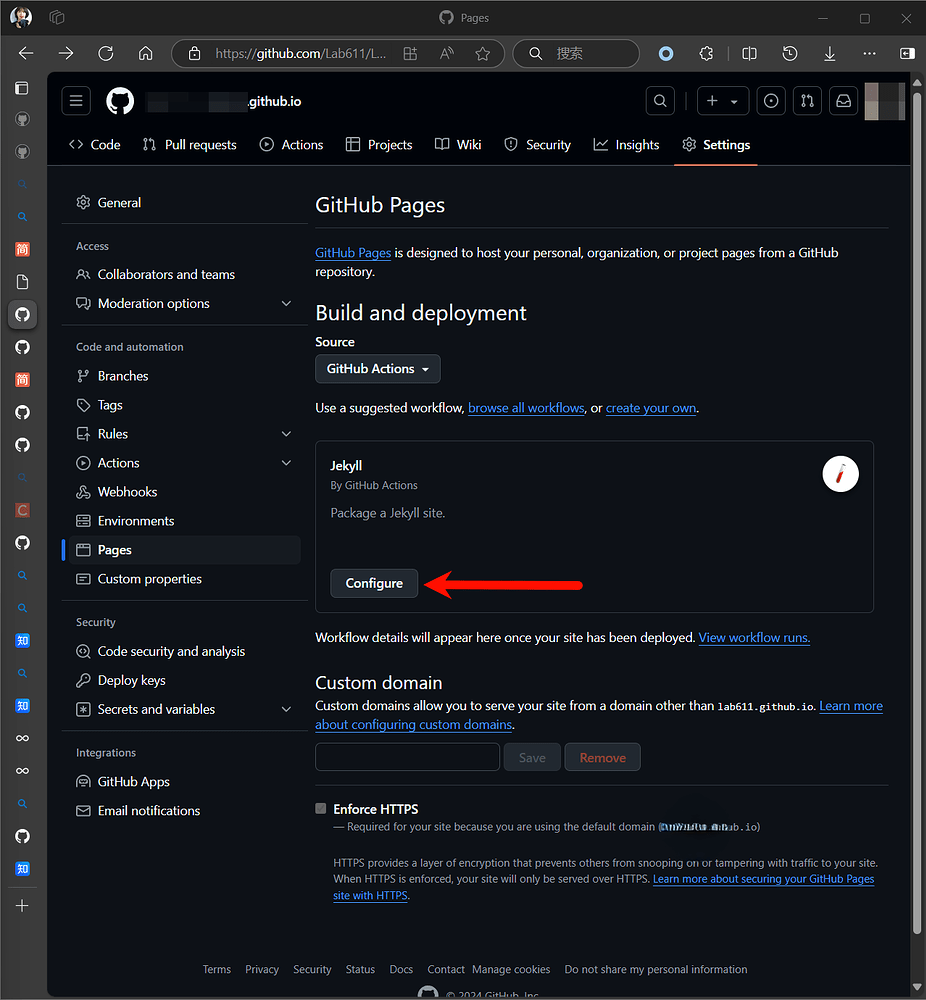Screen dimensions: 926x1000
Task: Open the GitHub Actions source dropdown
Action: click(x=377, y=369)
